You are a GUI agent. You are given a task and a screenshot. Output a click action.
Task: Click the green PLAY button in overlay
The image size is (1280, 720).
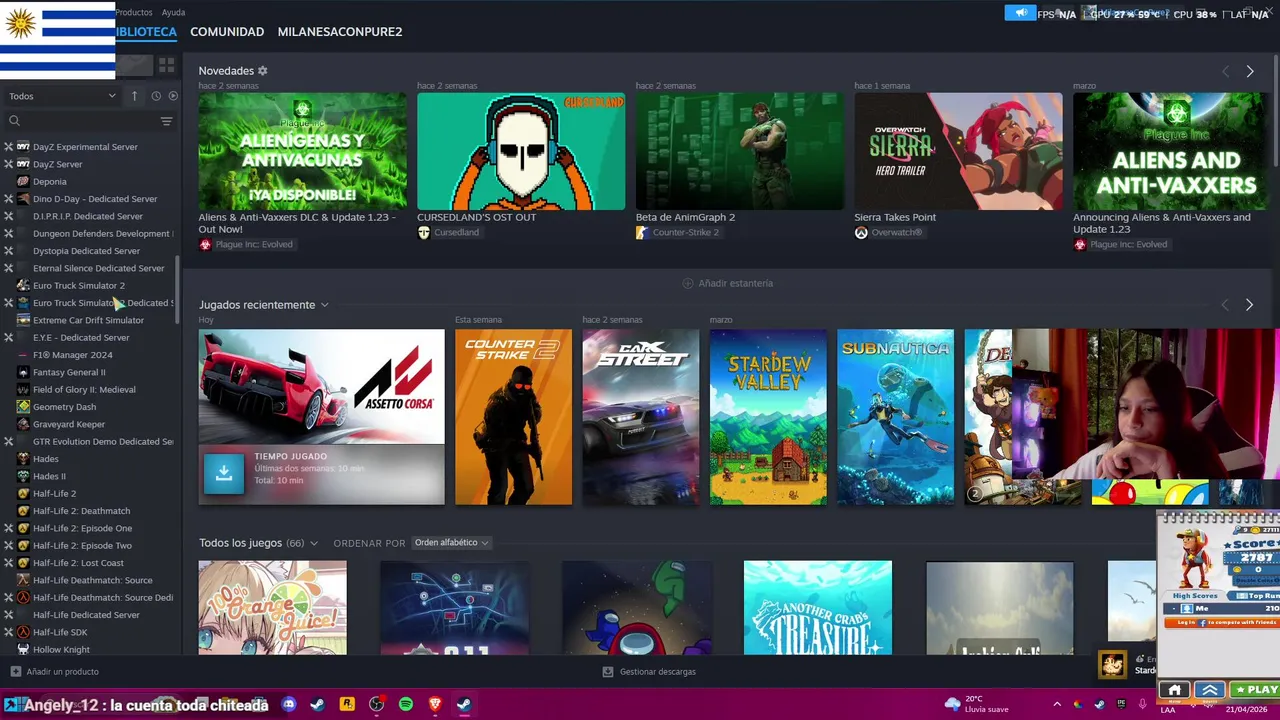(1256, 690)
